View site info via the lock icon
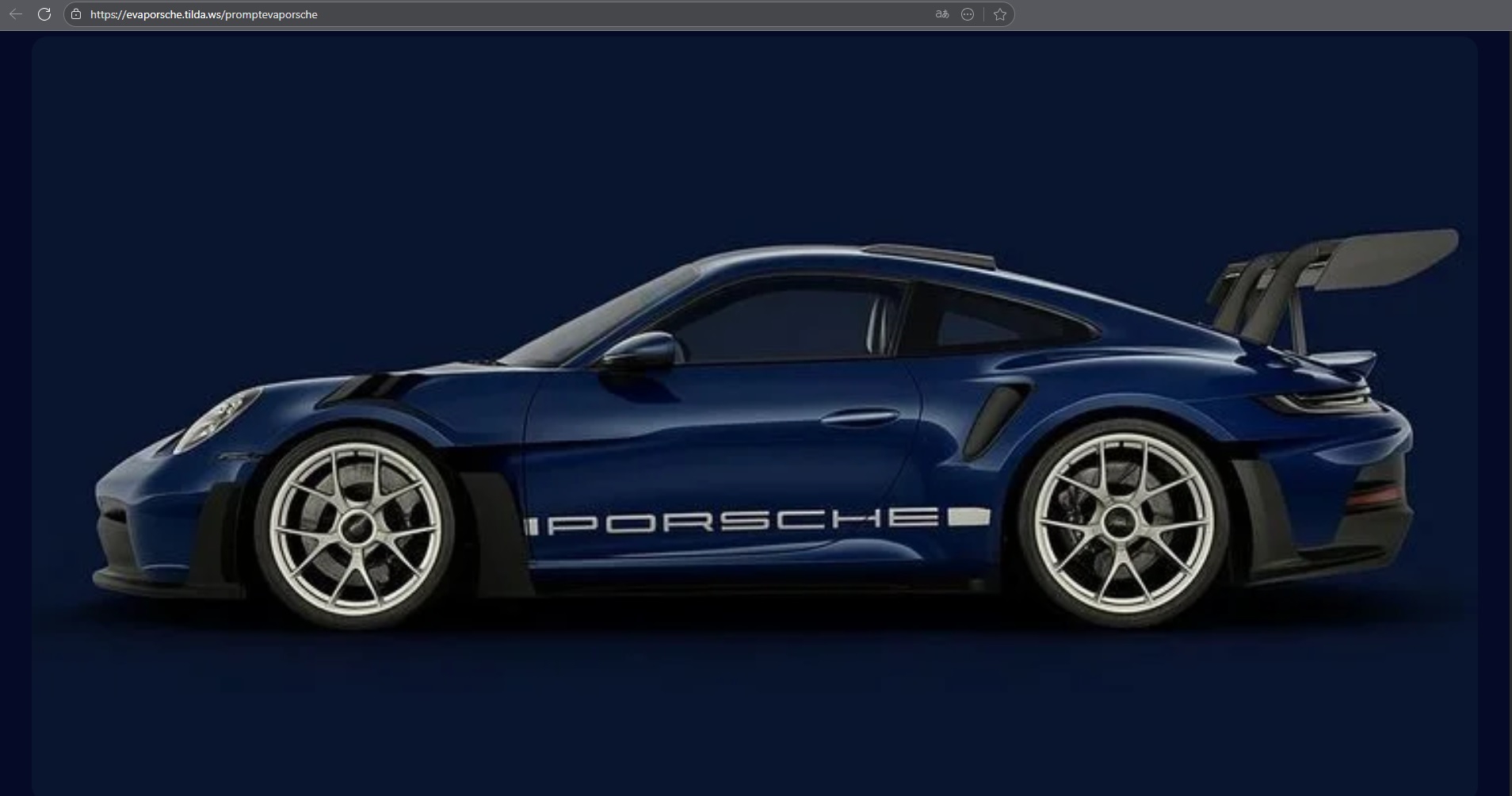 pyautogui.click(x=76, y=14)
